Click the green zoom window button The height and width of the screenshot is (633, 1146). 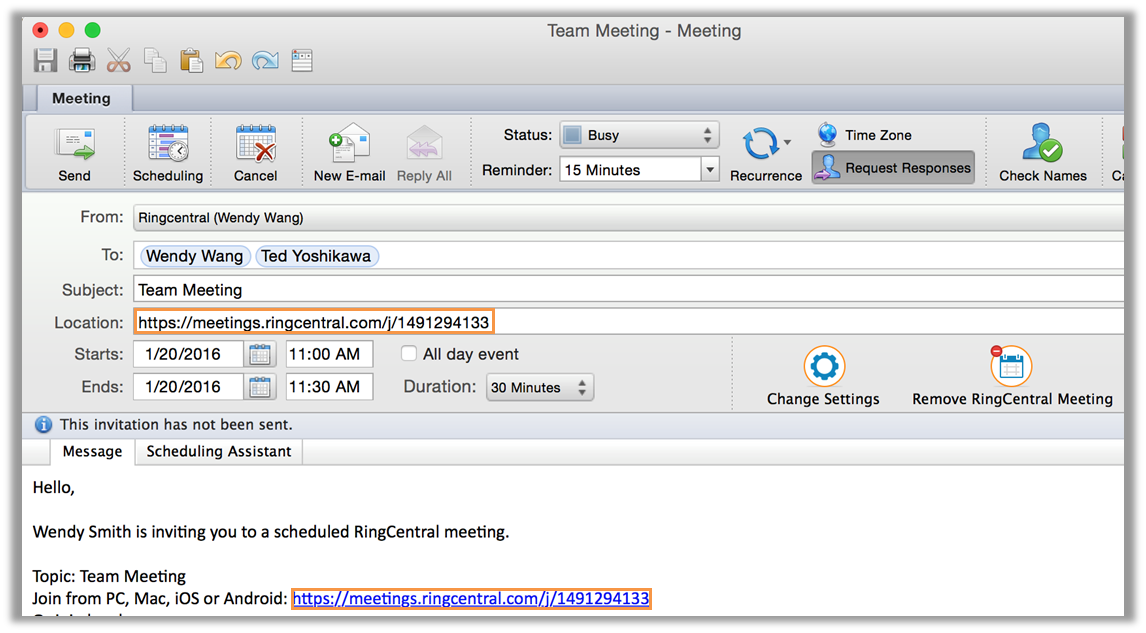tap(93, 30)
